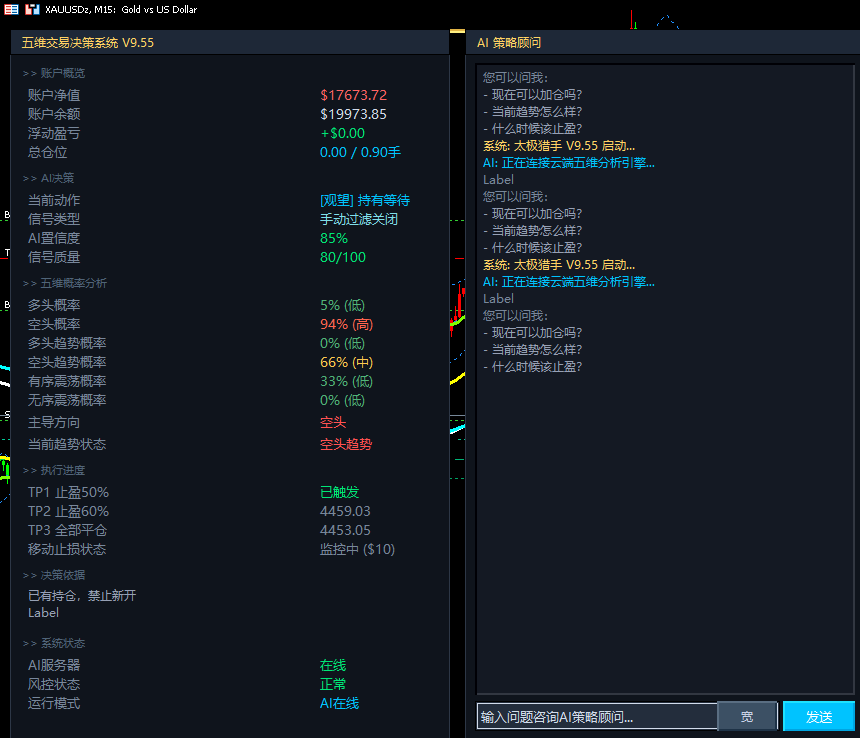Click the floating P/L value +$0.00
The image size is (860, 738).
click(342, 133)
